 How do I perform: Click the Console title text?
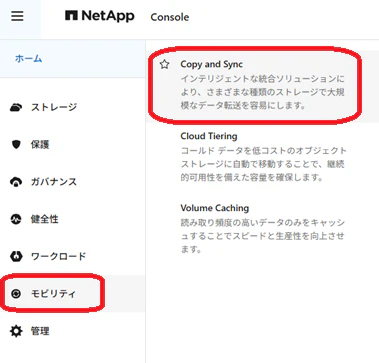click(170, 17)
